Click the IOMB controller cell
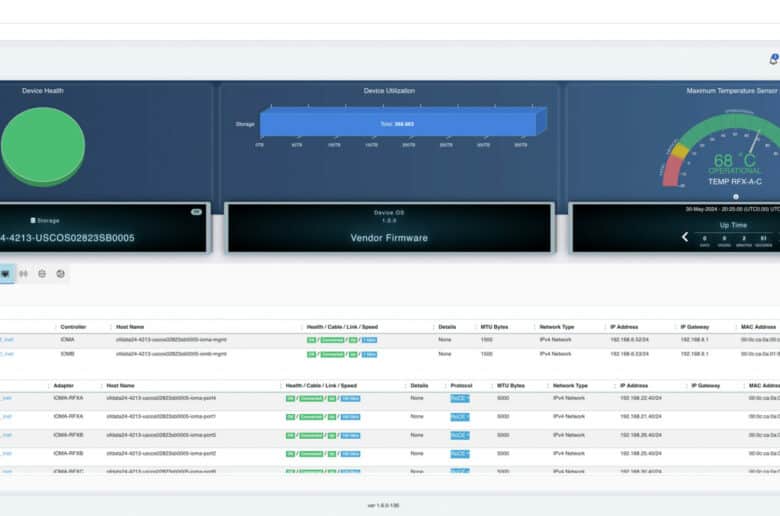 pyautogui.click(x=67, y=354)
